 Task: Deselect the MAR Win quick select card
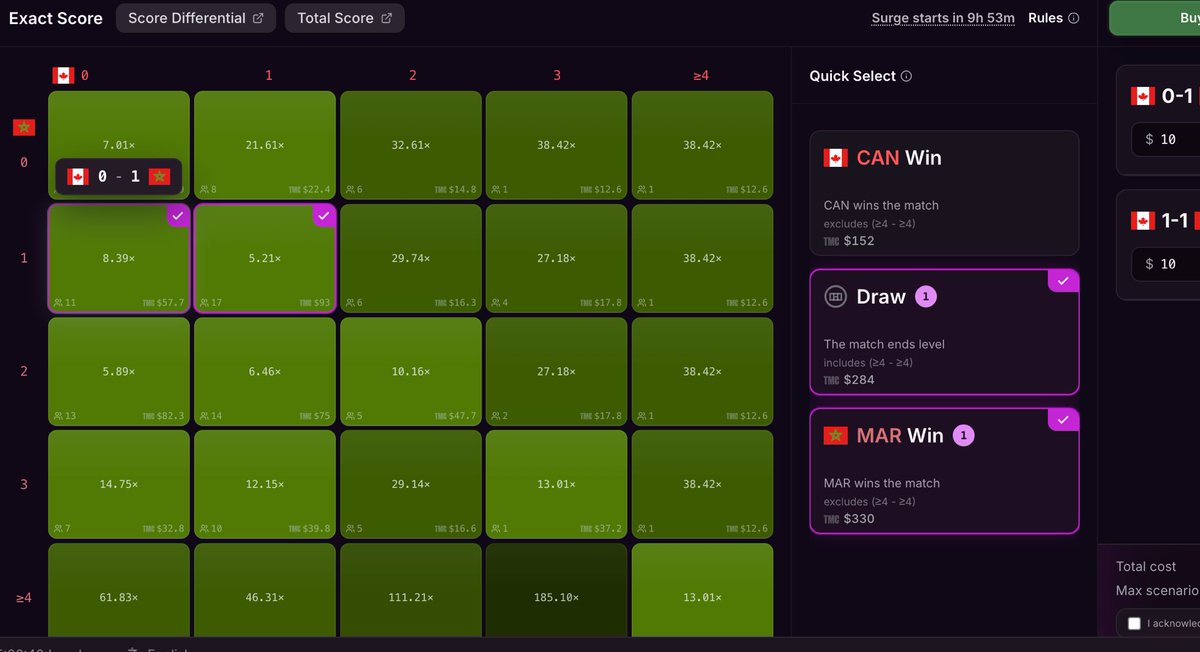tap(944, 471)
